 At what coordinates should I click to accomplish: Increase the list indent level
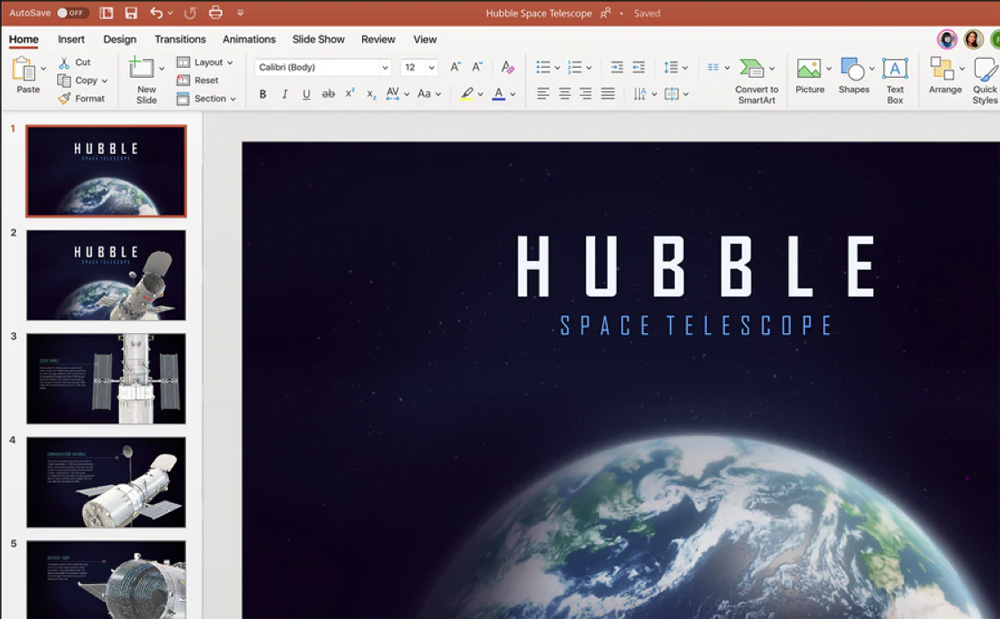point(617,67)
